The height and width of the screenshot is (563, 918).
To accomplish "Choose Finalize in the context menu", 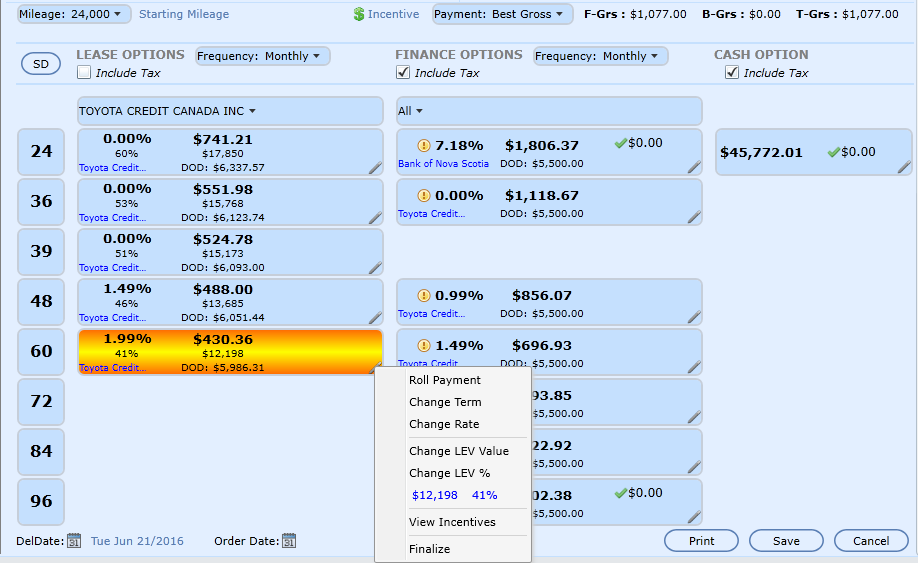I will (429, 549).
